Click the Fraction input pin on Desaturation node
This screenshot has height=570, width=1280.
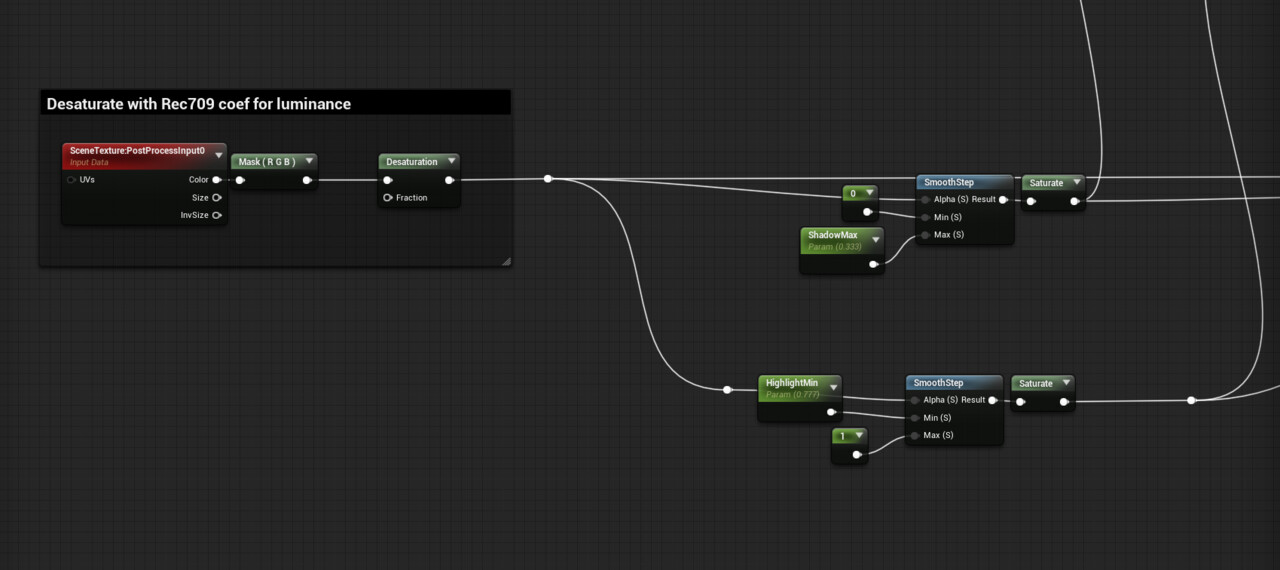[x=387, y=198]
